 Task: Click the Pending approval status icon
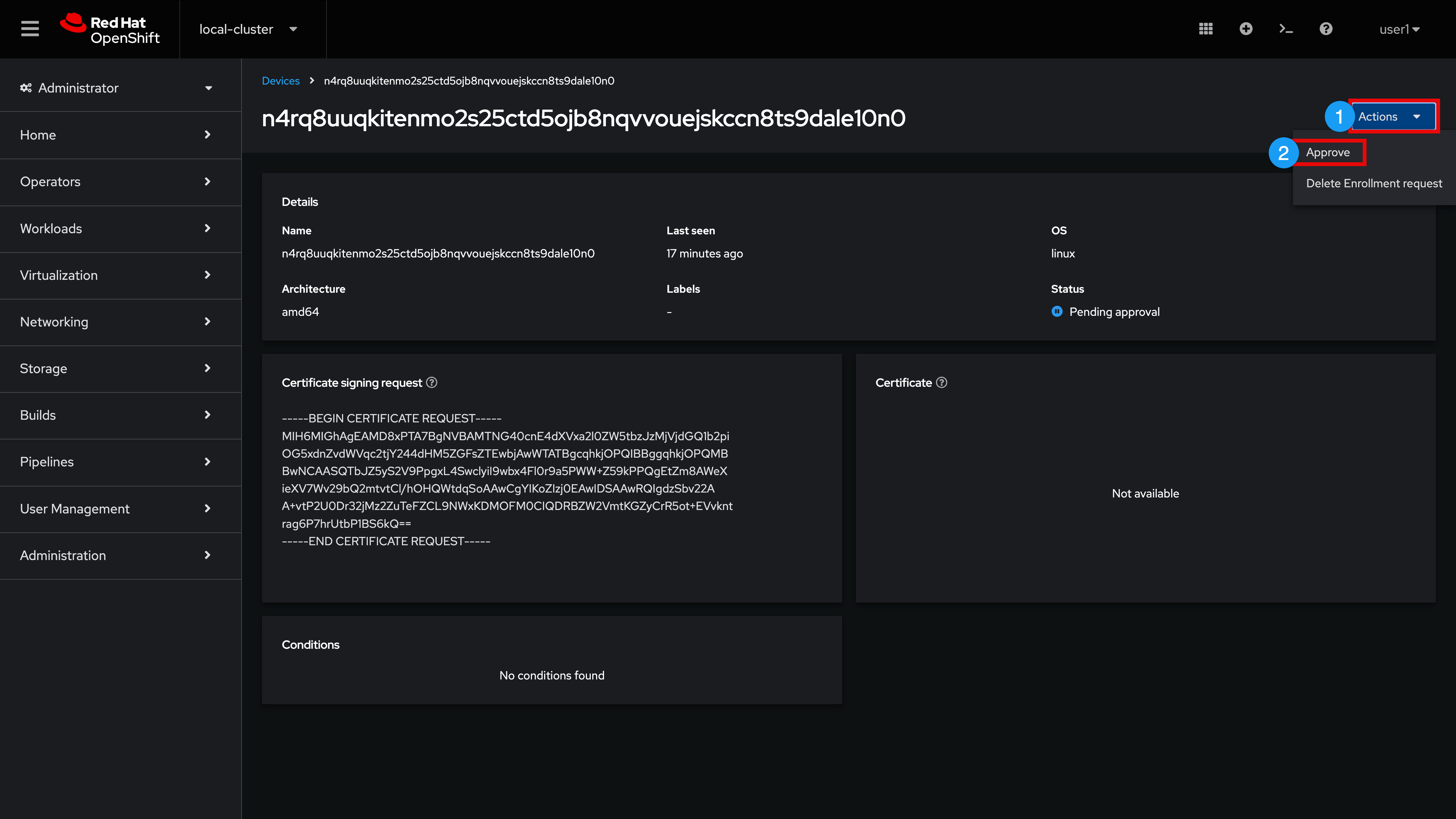pos(1057,311)
